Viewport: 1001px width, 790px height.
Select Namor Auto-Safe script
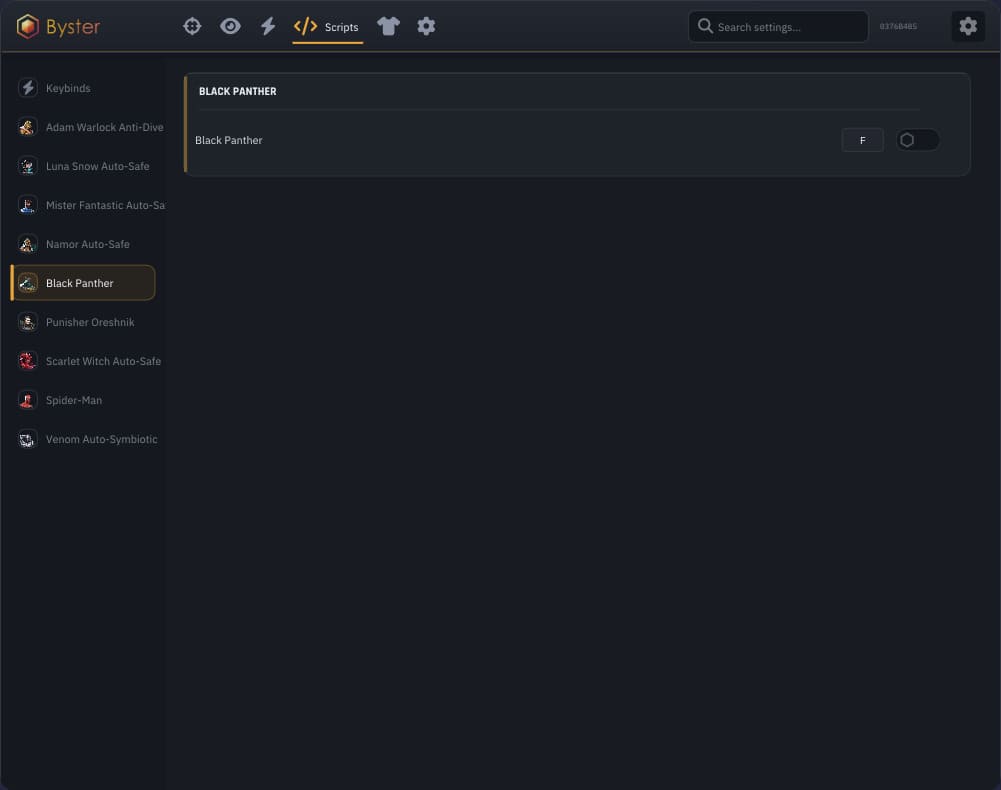pyautogui.click(x=83, y=244)
